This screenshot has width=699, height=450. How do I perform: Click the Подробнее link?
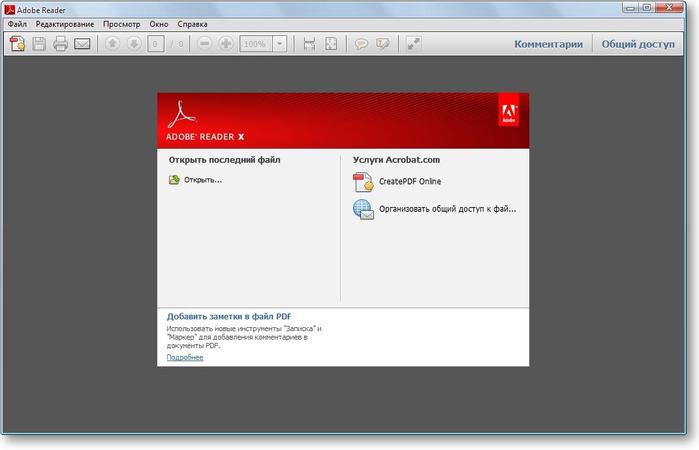point(185,357)
